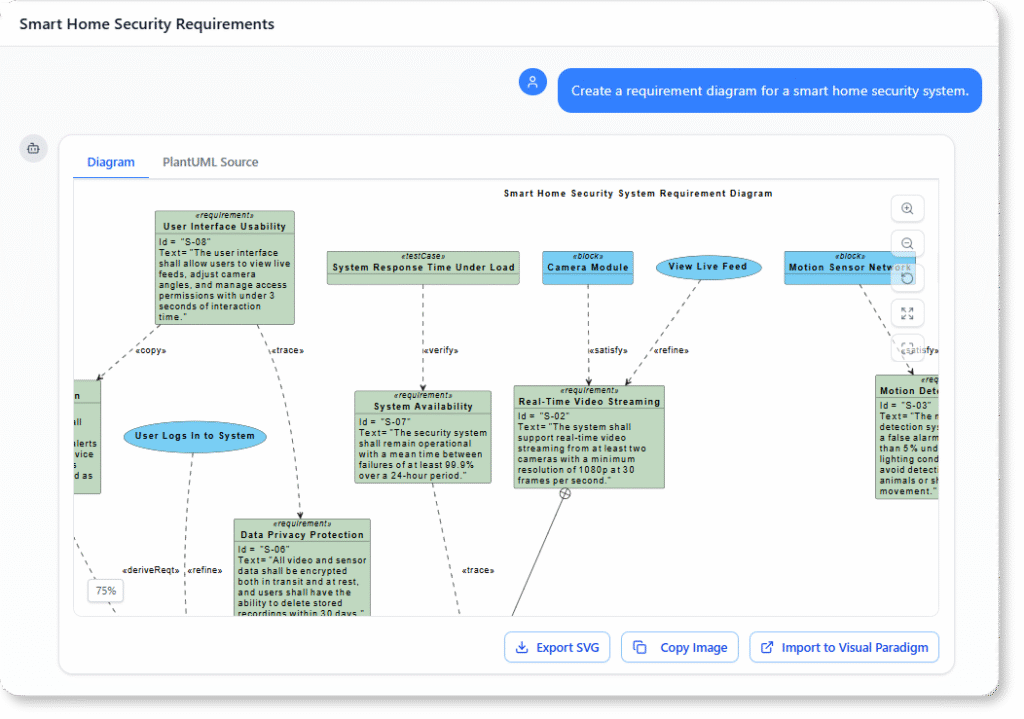The height and width of the screenshot is (719, 1024).
Task: Zoom out of the diagram
Action: pos(907,243)
